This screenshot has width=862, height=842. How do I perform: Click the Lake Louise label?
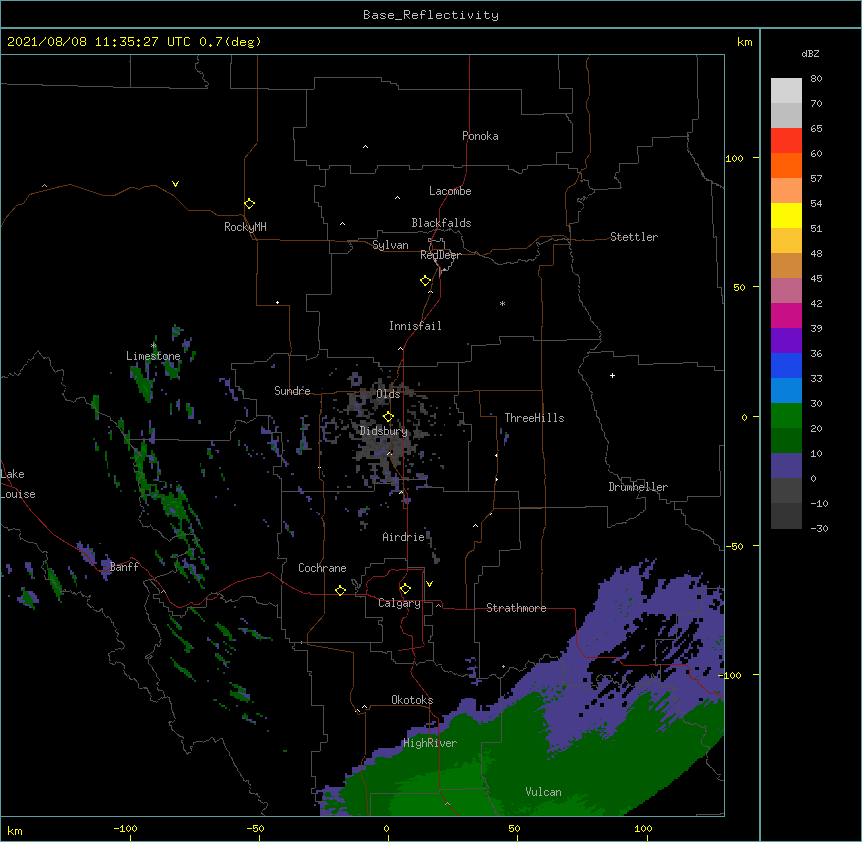[x=18, y=484]
